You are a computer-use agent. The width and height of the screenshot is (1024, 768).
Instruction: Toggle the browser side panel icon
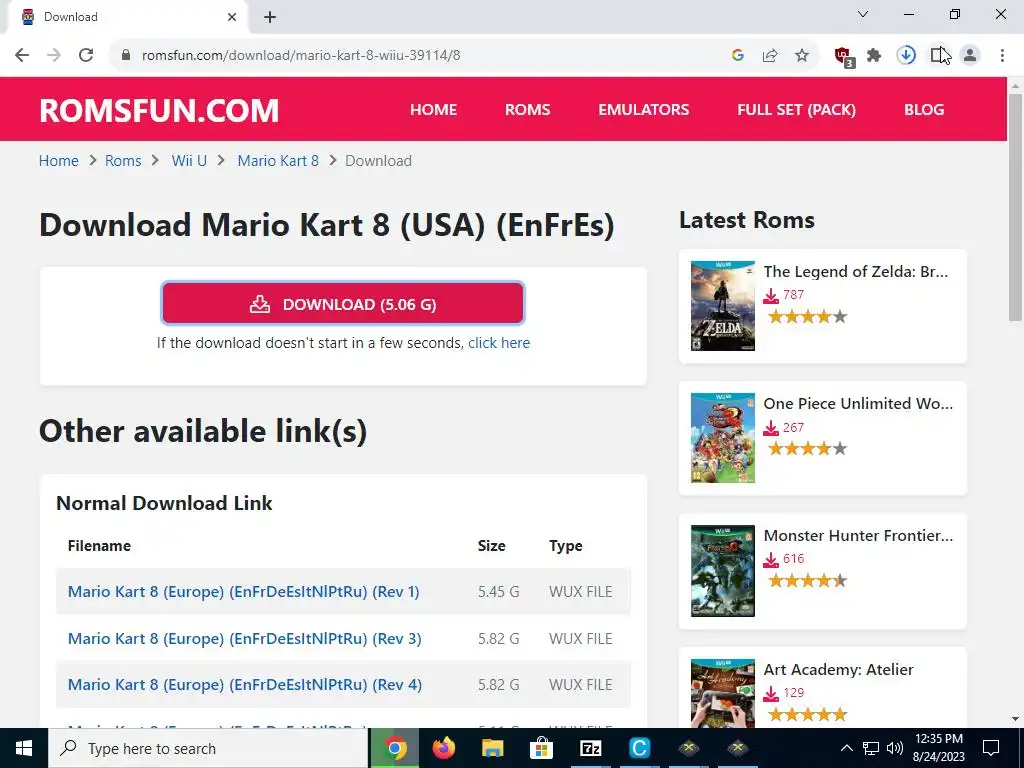(938, 55)
